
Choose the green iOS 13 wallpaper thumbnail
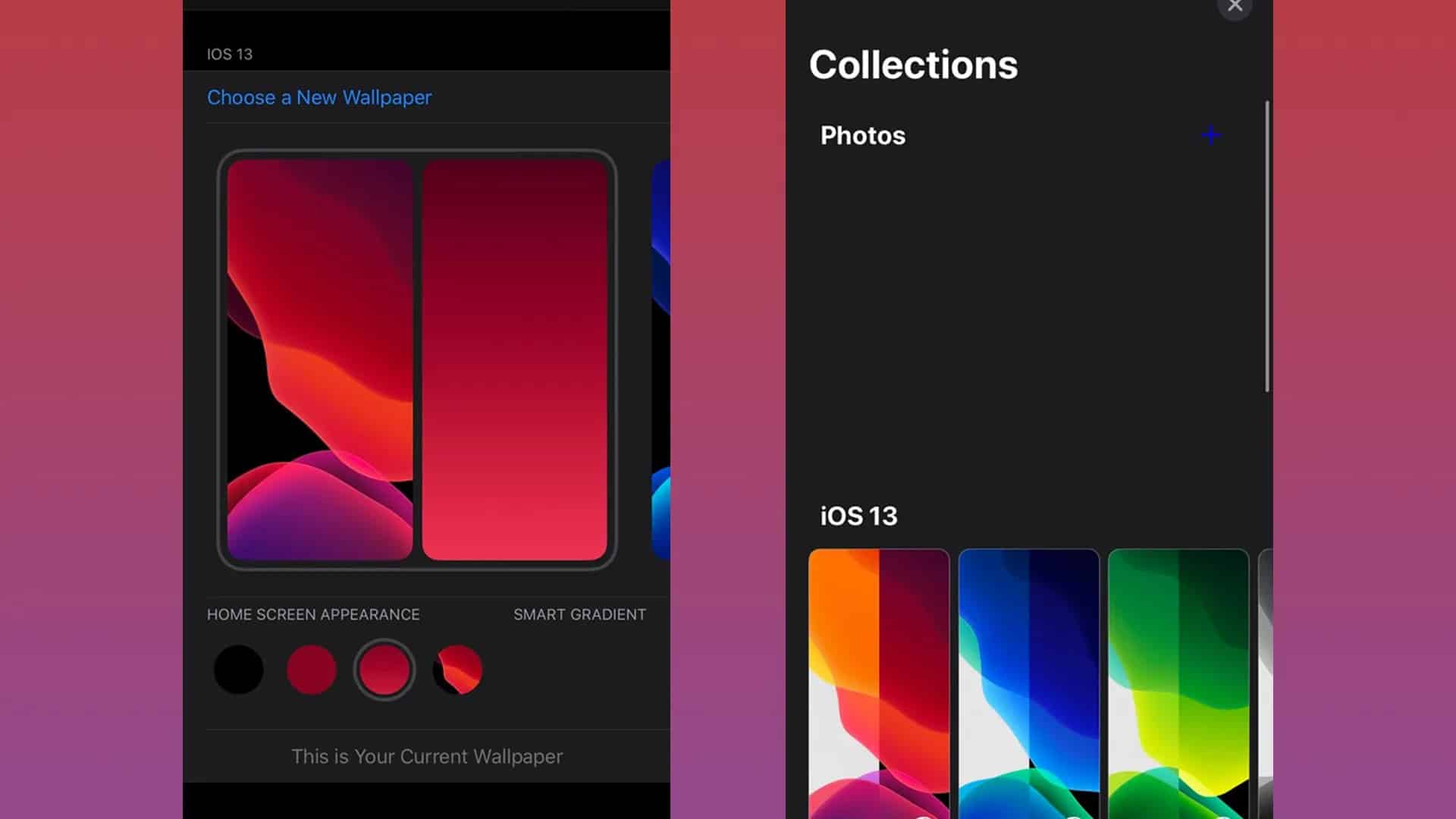1178,683
